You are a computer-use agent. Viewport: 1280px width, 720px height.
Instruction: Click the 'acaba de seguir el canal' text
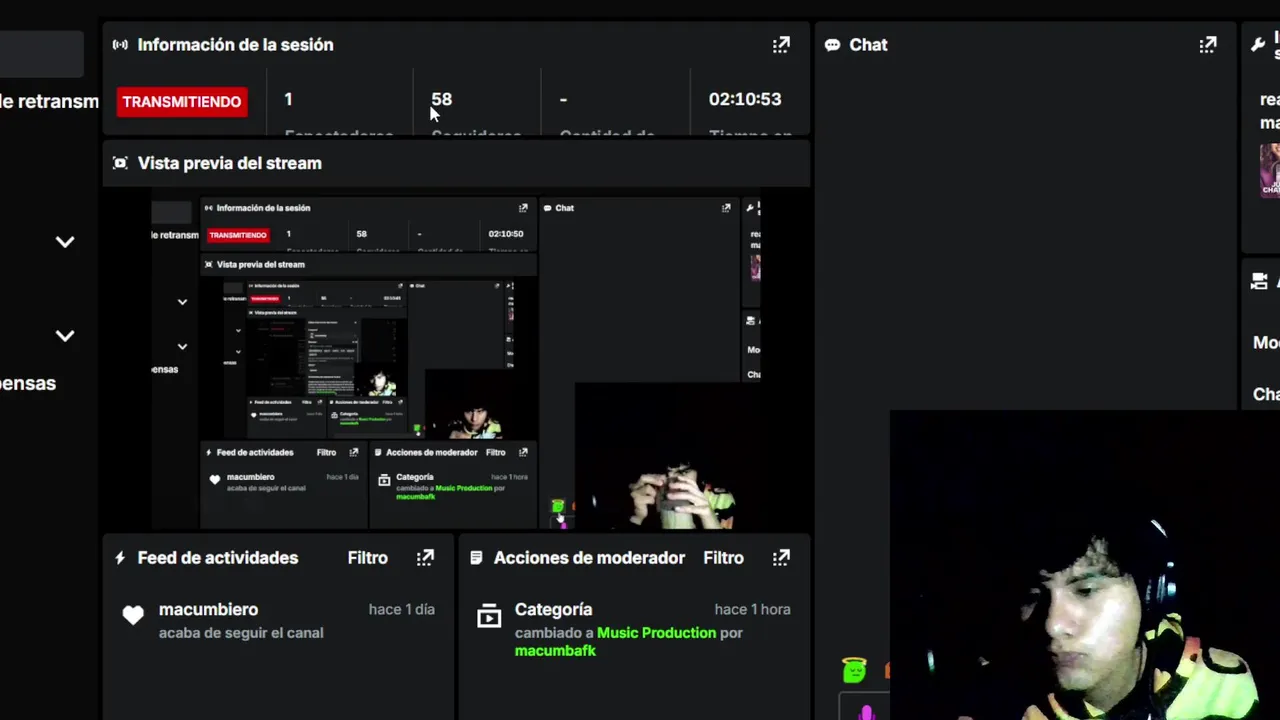click(x=241, y=633)
